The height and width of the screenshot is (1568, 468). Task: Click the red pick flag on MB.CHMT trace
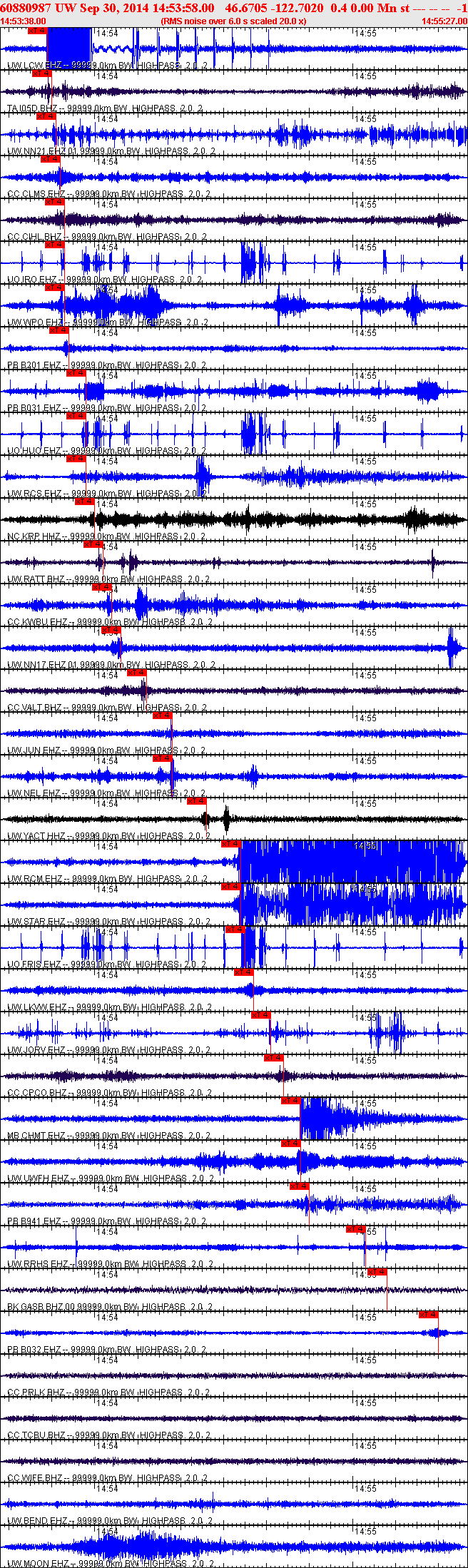coord(290,1101)
